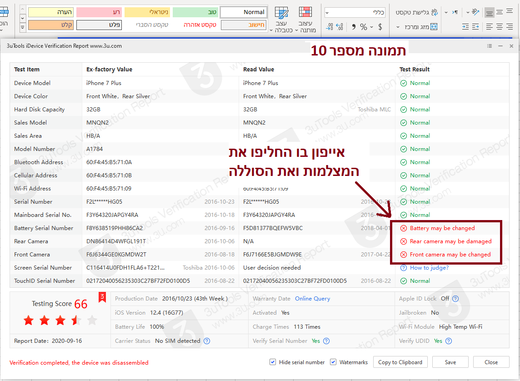Apply top align in Excel ribbon
The image size is (520, 381).
[x=509, y=12]
